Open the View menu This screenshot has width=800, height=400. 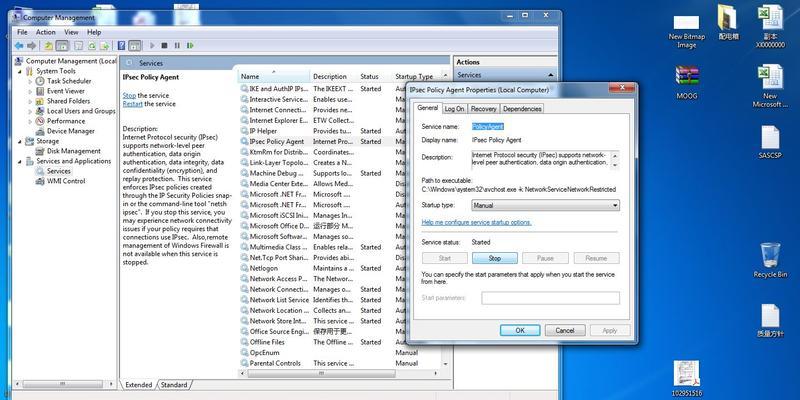pyautogui.click(x=71, y=32)
